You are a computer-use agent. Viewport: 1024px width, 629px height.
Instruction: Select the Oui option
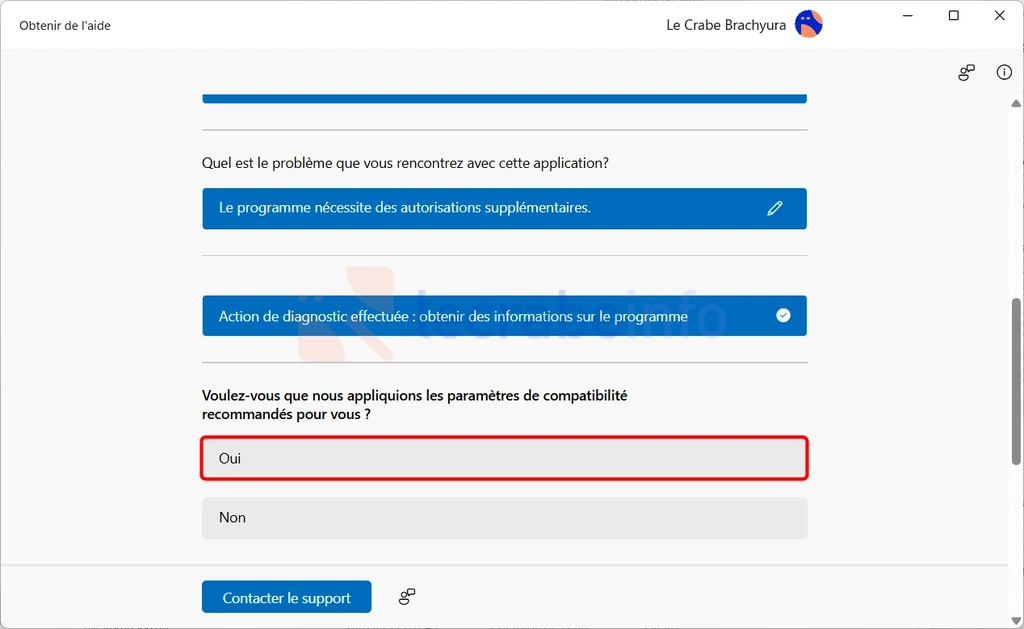(x=504, y=458)
